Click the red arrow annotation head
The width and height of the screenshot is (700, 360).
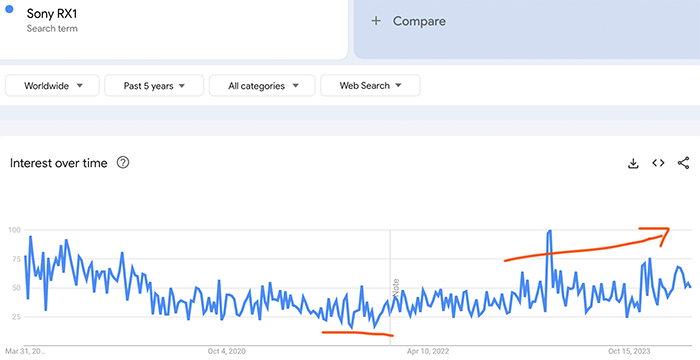[664, 235]
